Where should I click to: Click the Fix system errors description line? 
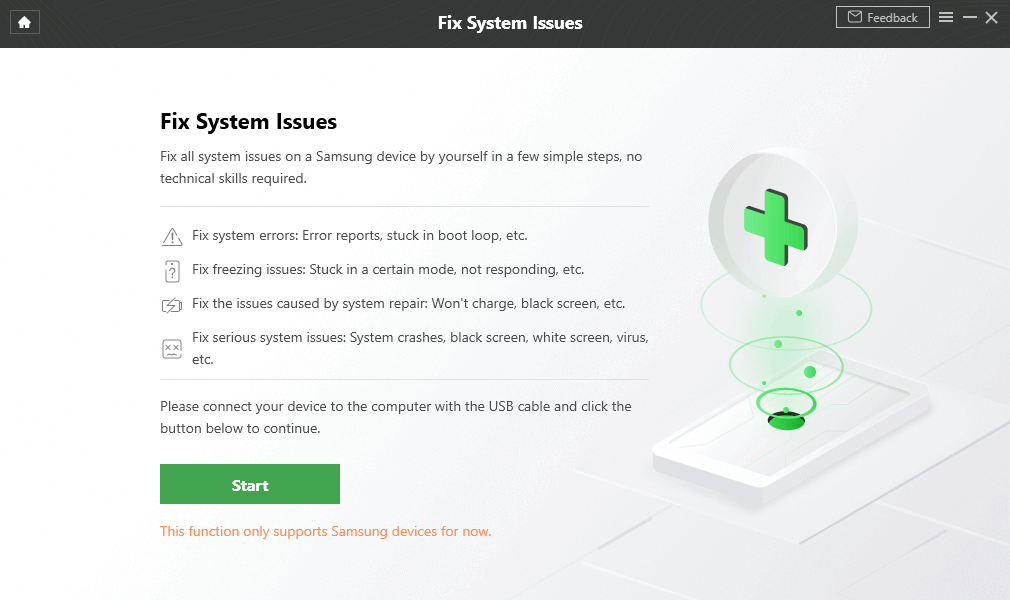pos(359,236)
